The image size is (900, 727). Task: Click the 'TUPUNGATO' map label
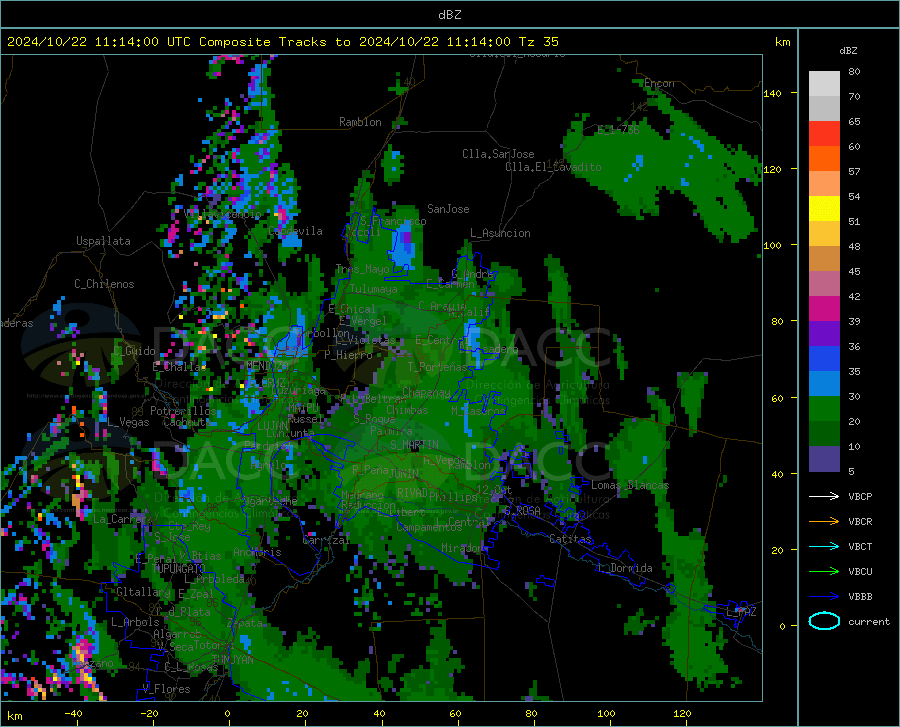click(x=179, y=569)
